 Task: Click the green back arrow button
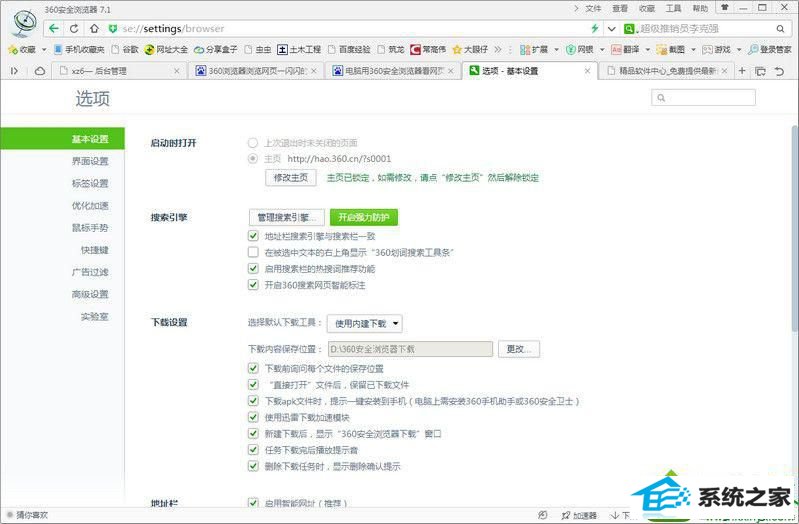coord(54,29)
